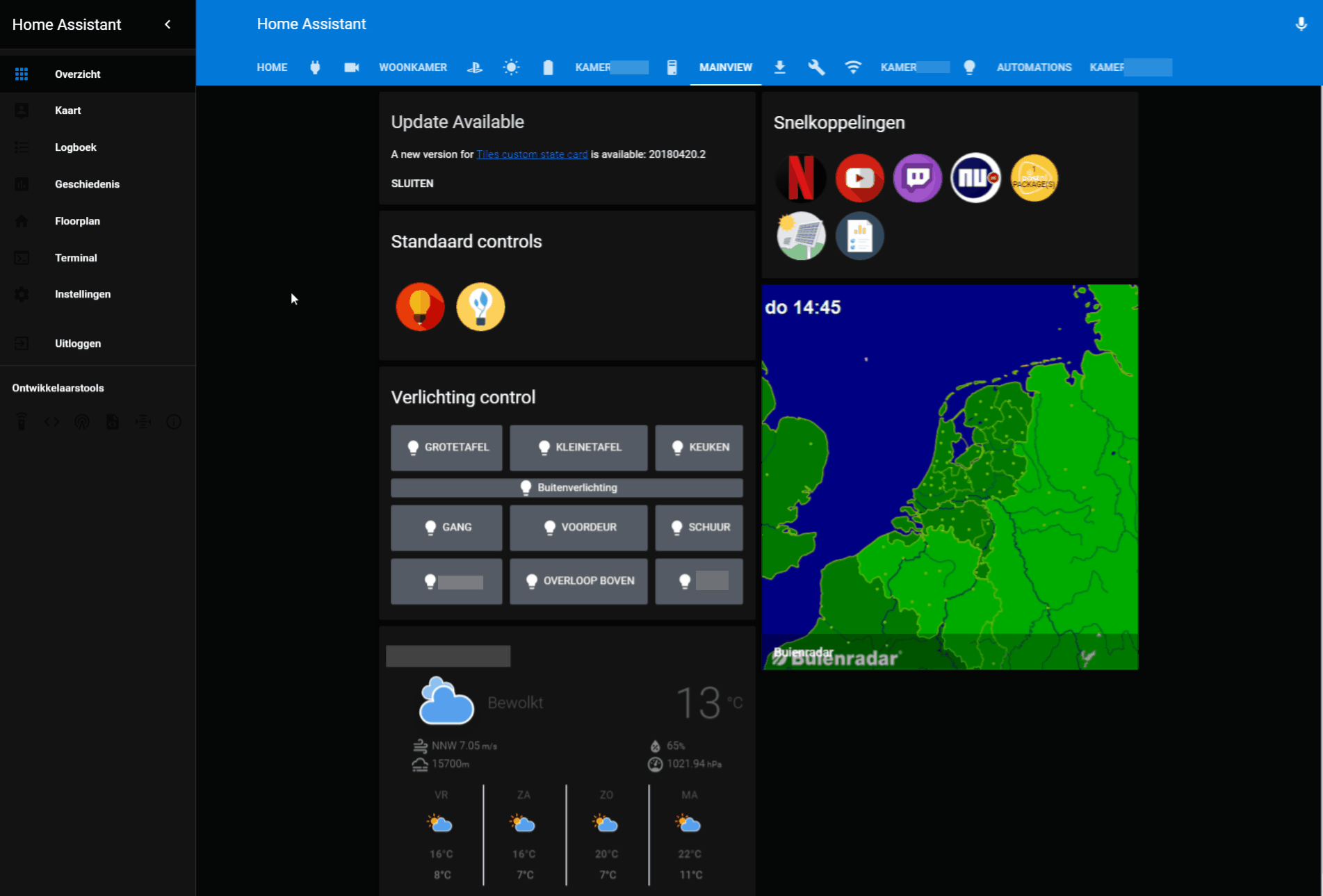Toggle the GANG light

pos(446,528)
